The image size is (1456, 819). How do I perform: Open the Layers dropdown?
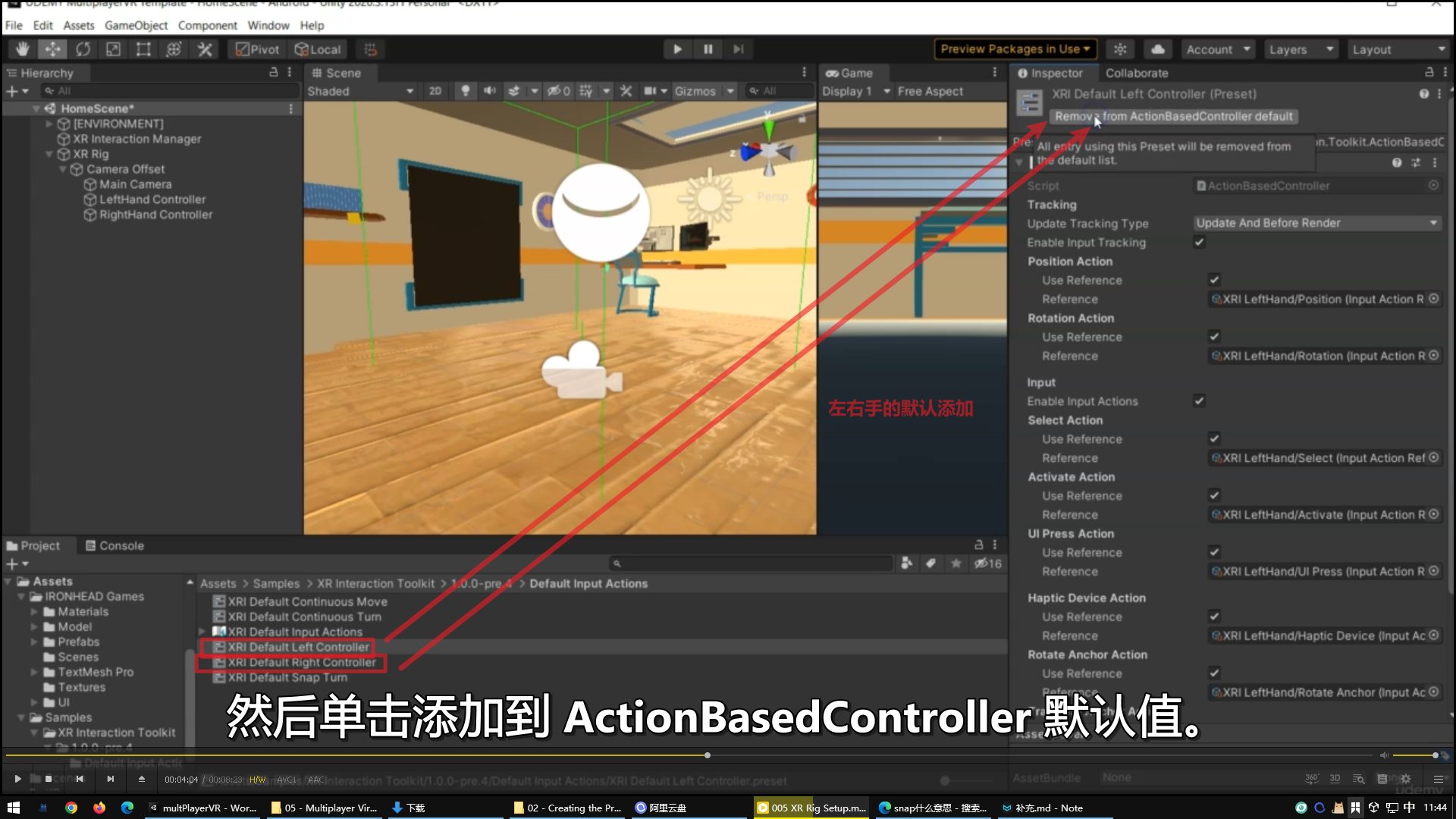(x=1301, y=49)
